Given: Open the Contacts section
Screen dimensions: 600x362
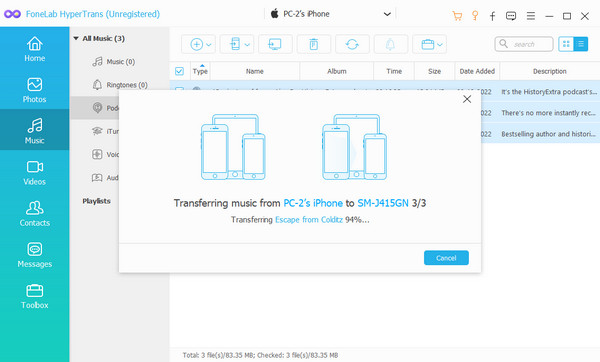Looking at the screenshot, I should pos(34,214).
